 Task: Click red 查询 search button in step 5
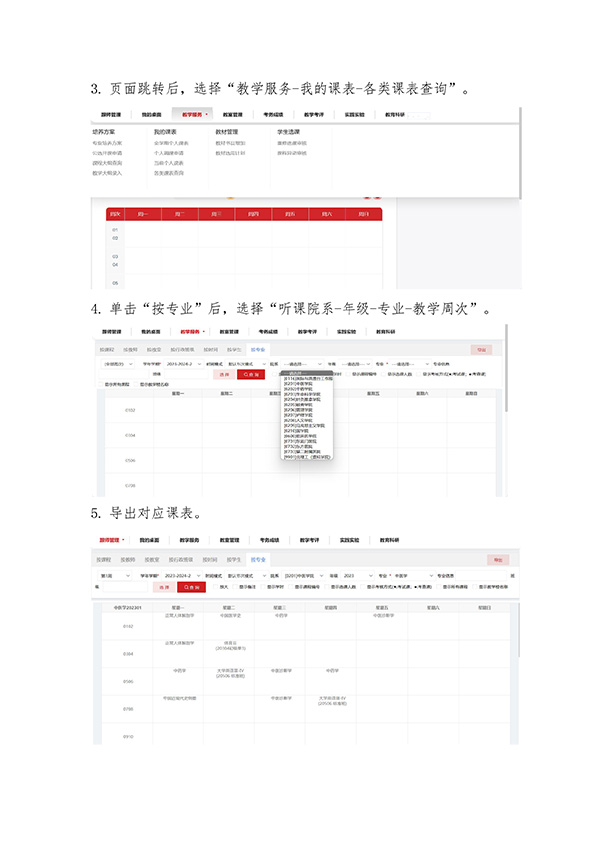click(192, 587)
